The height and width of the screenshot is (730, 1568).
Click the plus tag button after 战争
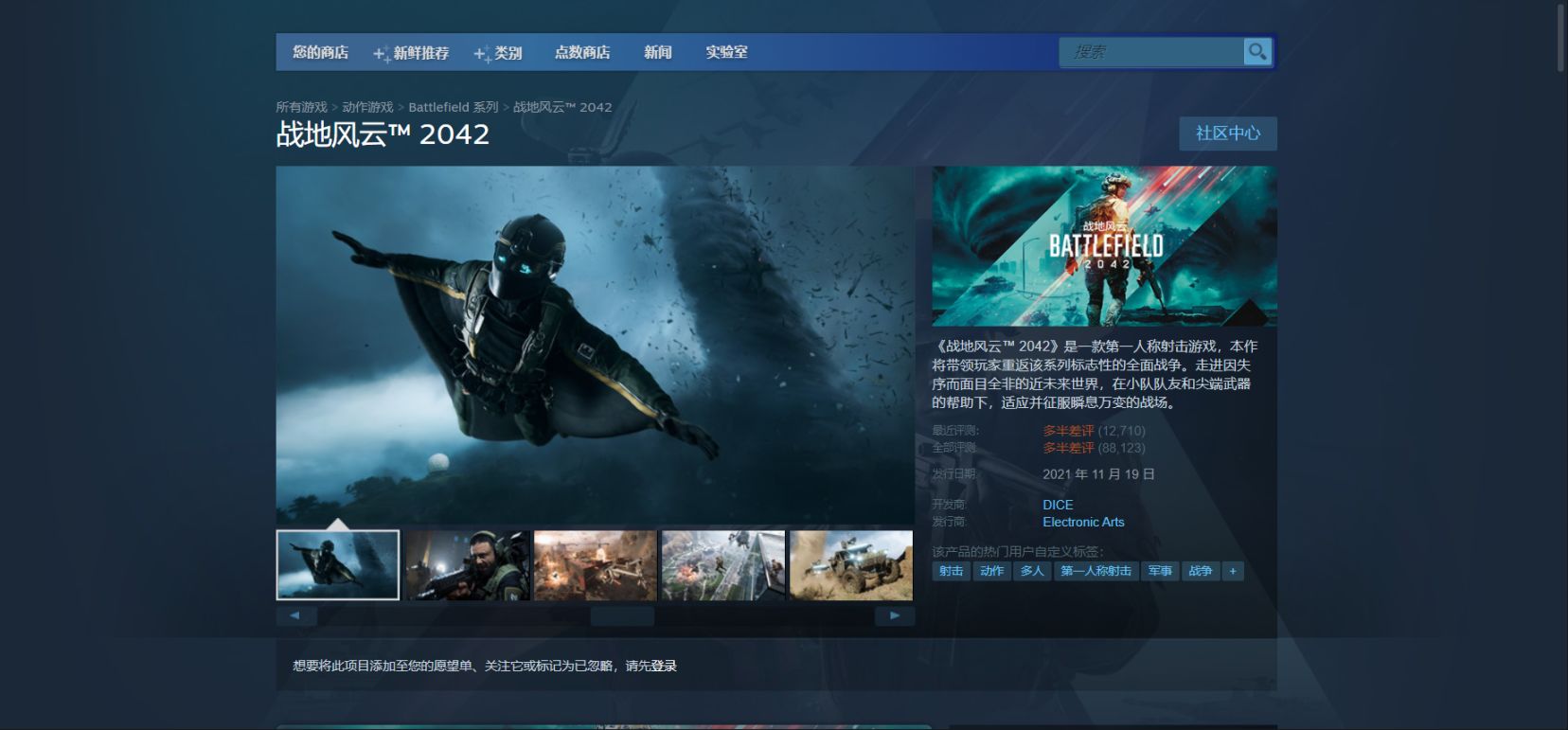(1232, 571)
